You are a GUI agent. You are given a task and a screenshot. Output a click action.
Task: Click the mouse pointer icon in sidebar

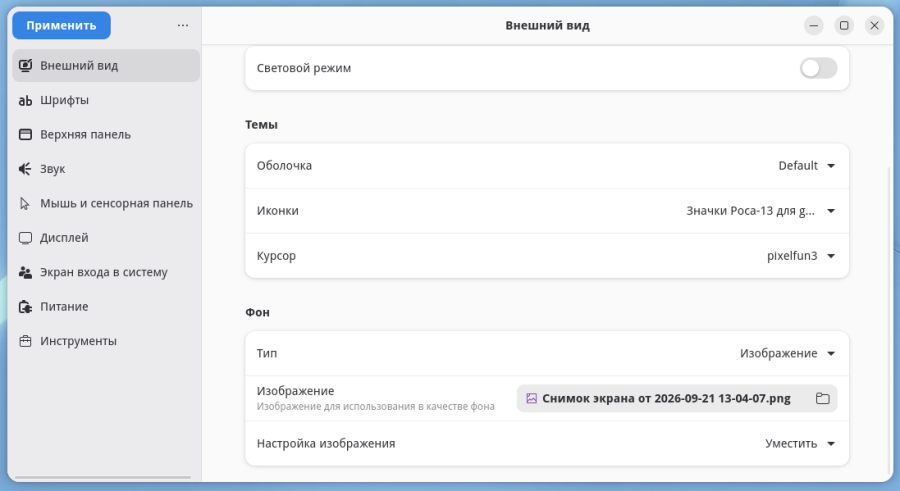point(25,203)
